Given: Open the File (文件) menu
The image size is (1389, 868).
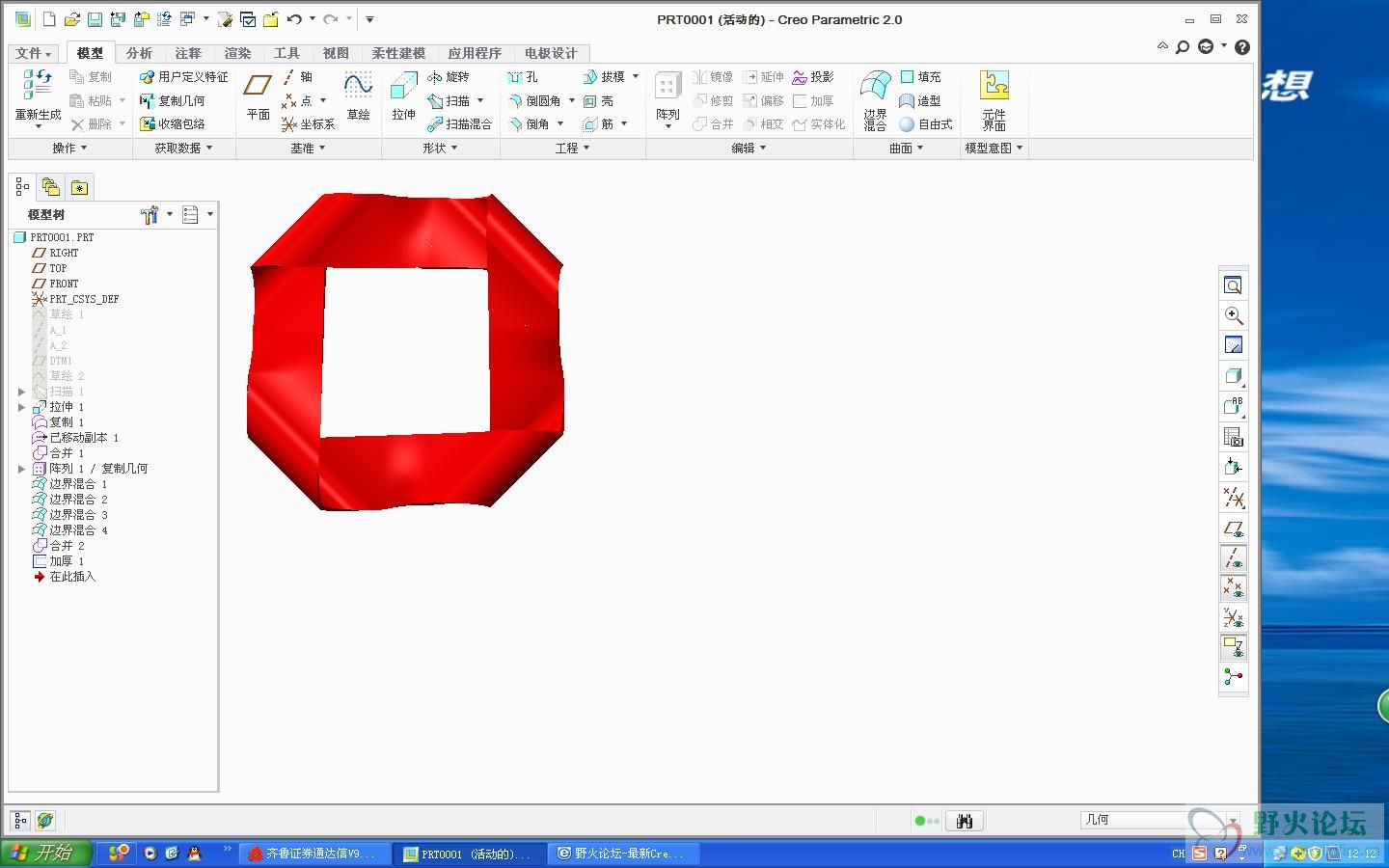Looking at the screenshot, I should (x=34, y=53).
